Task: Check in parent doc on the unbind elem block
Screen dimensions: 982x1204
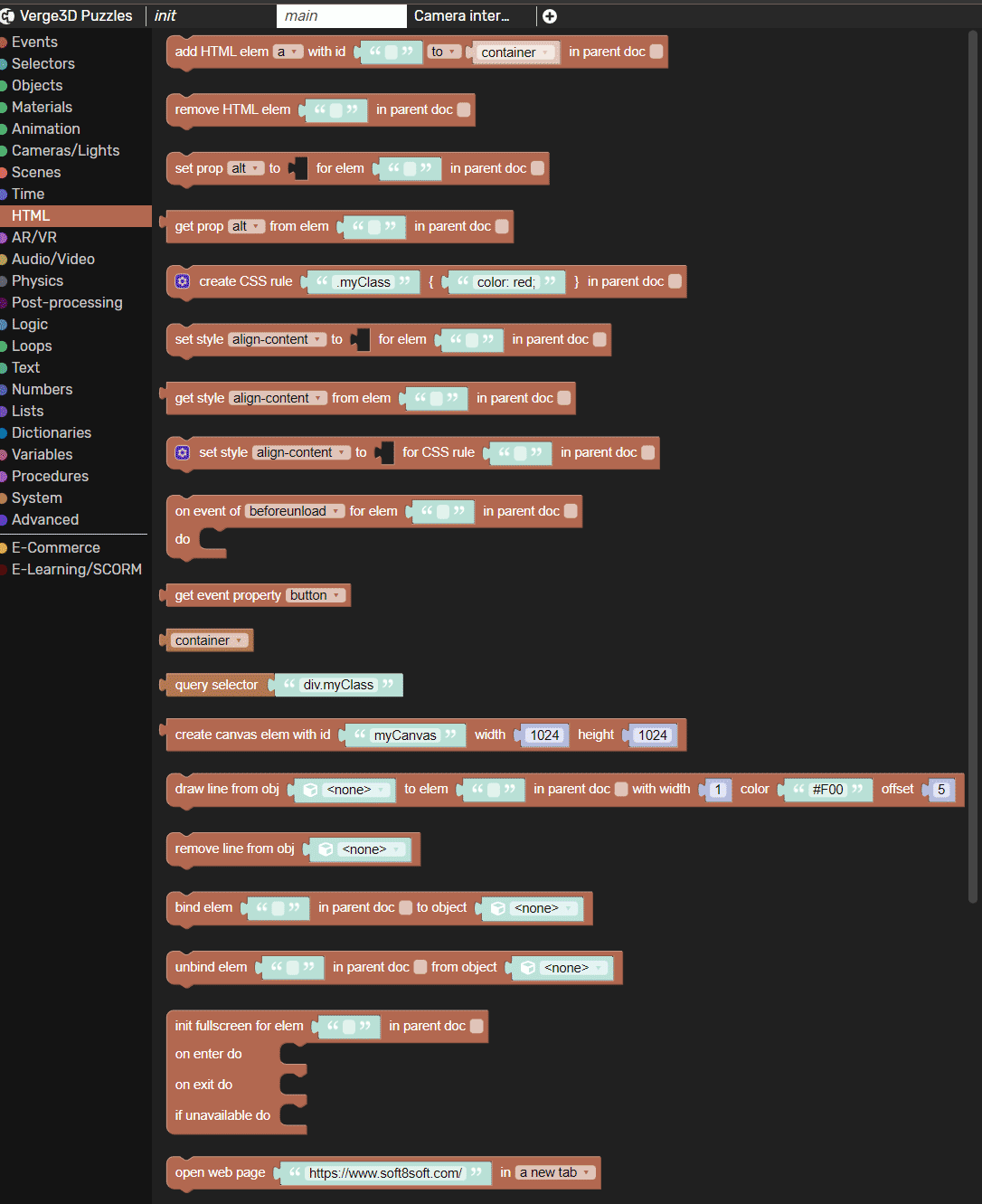Action: 420,967
